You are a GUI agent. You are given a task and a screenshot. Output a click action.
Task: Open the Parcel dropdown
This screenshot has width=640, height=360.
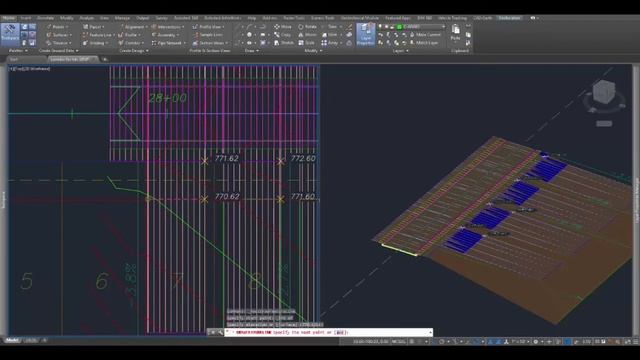93,27
